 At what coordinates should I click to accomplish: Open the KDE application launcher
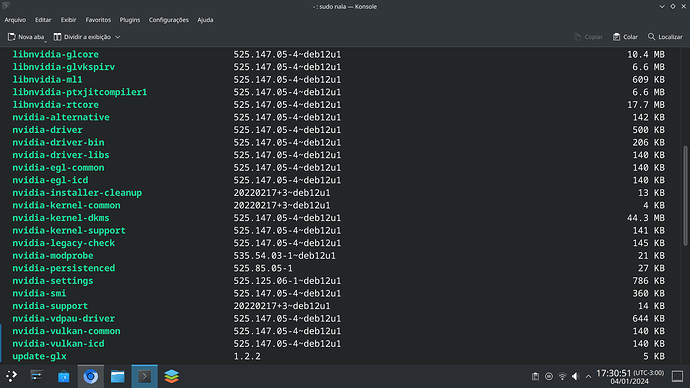[11, 376]
